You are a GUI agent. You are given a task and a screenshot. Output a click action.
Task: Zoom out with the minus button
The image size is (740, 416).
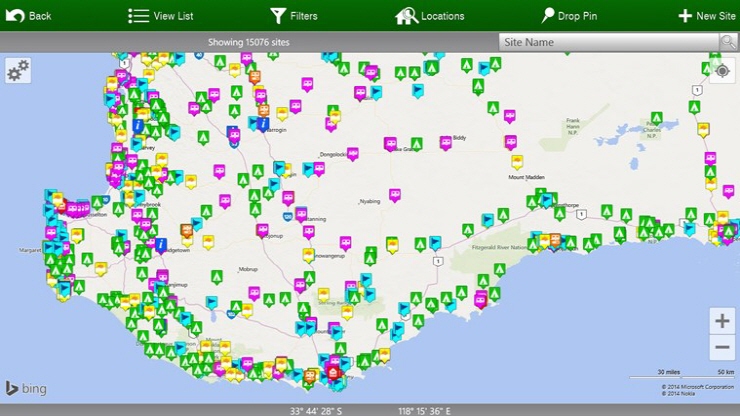point(722,347)
